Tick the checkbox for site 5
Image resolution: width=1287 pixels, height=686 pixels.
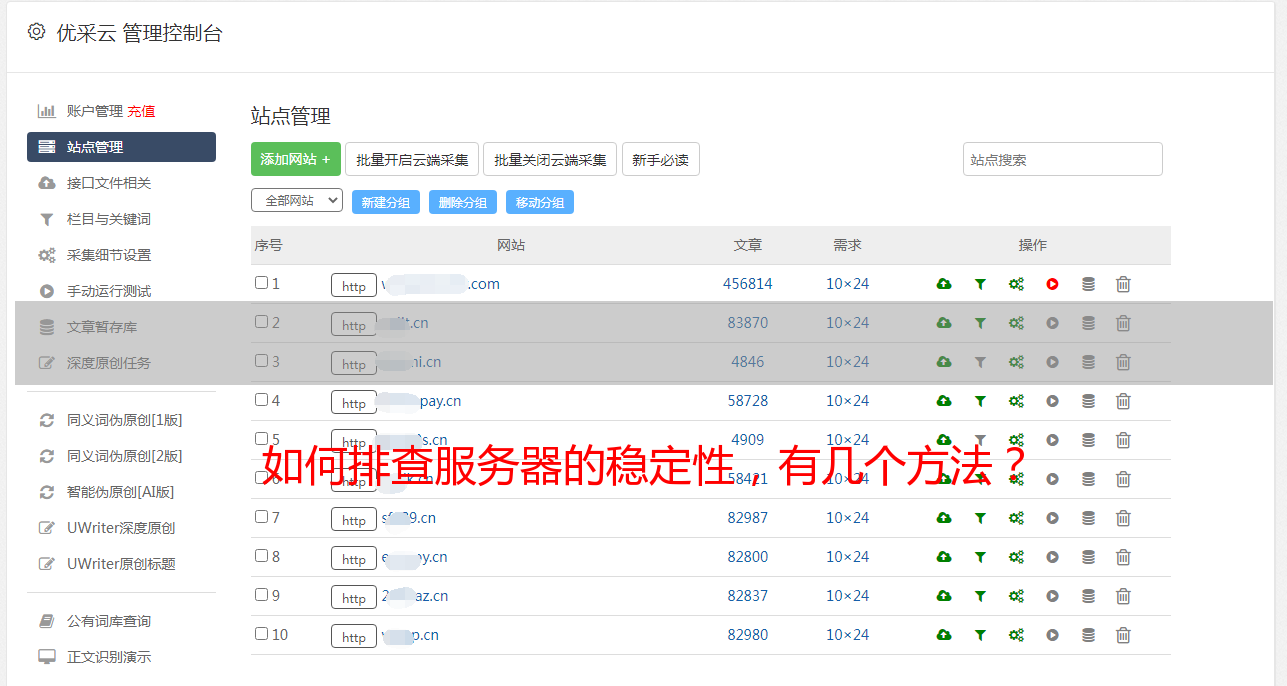click(x=261, y=439)
